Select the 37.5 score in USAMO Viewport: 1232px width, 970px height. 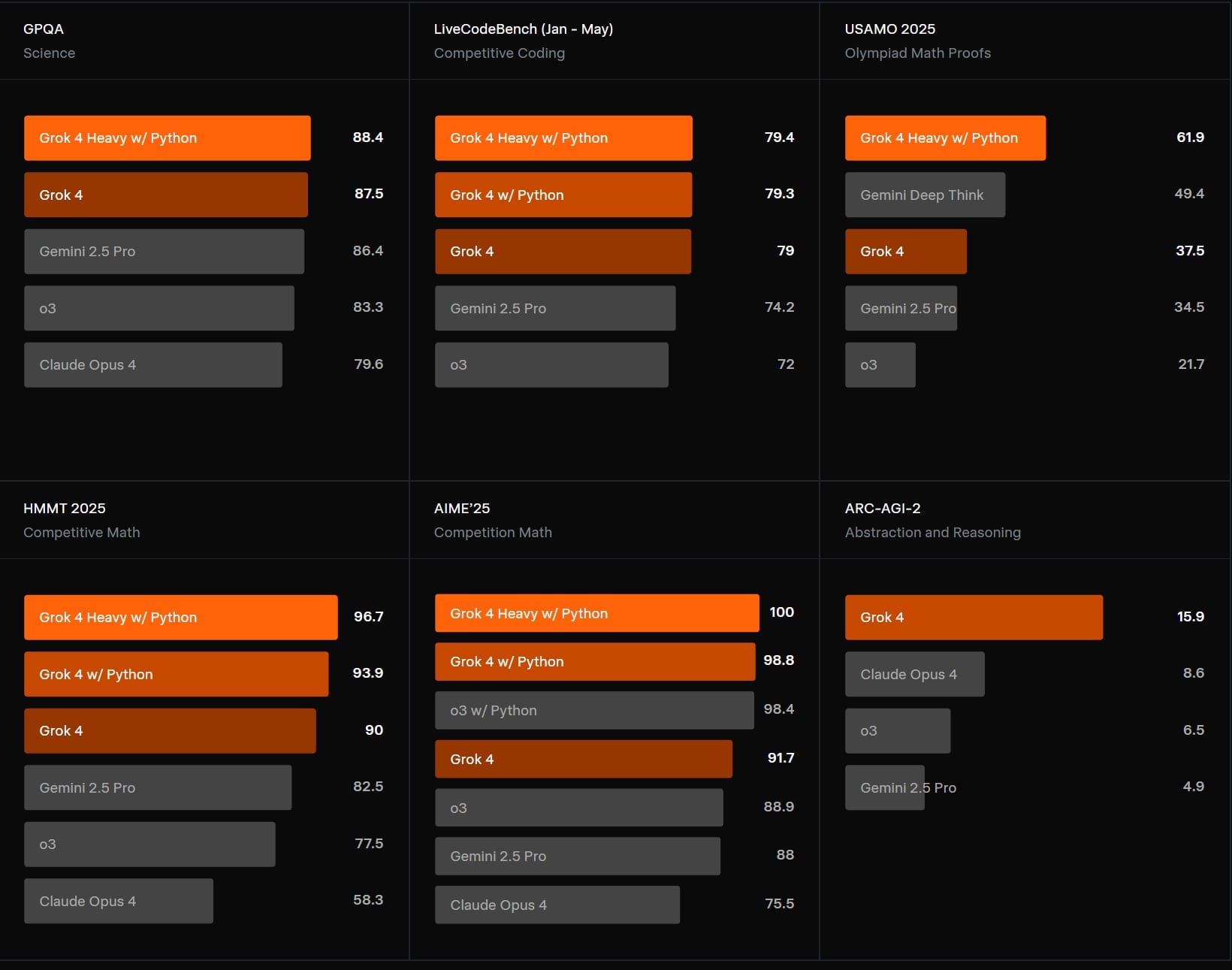(x=1190, y=250)
